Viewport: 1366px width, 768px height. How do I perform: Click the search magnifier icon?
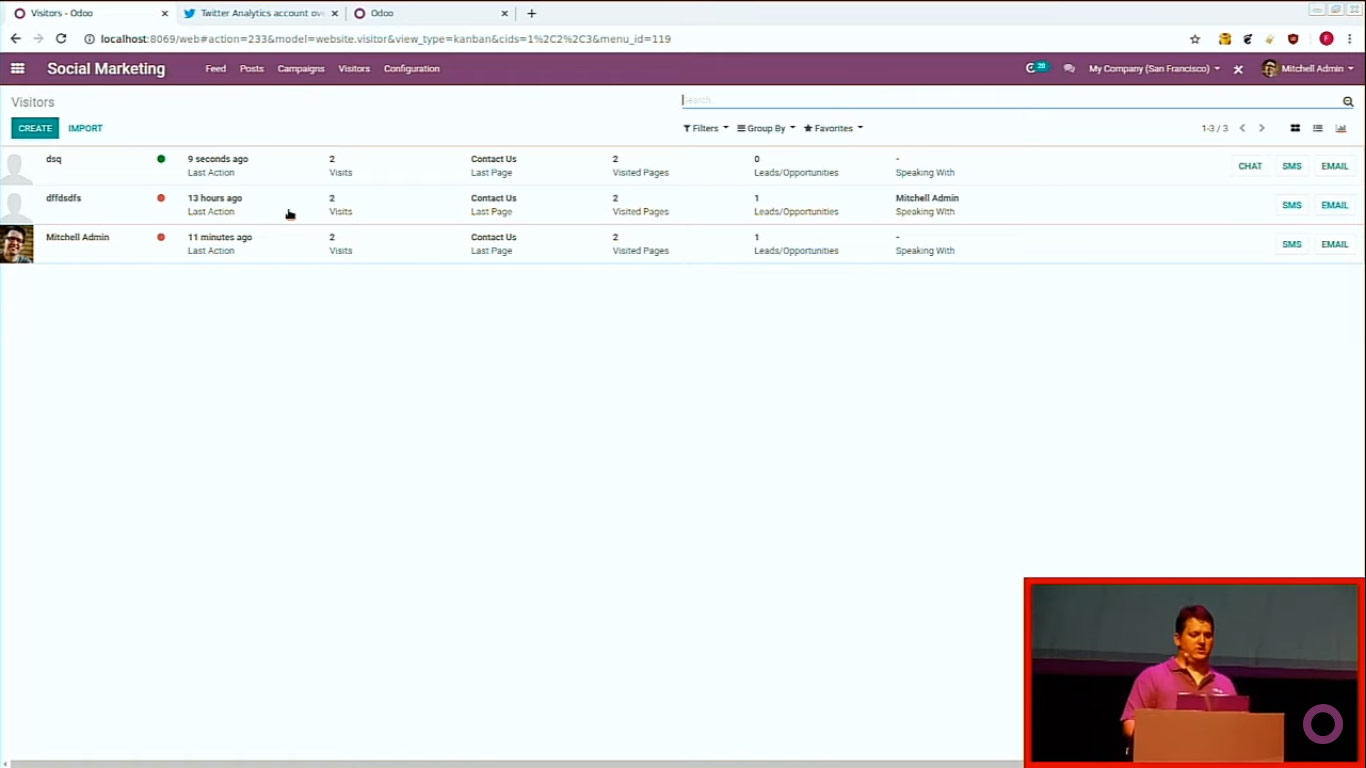(x=1348, y=101)
